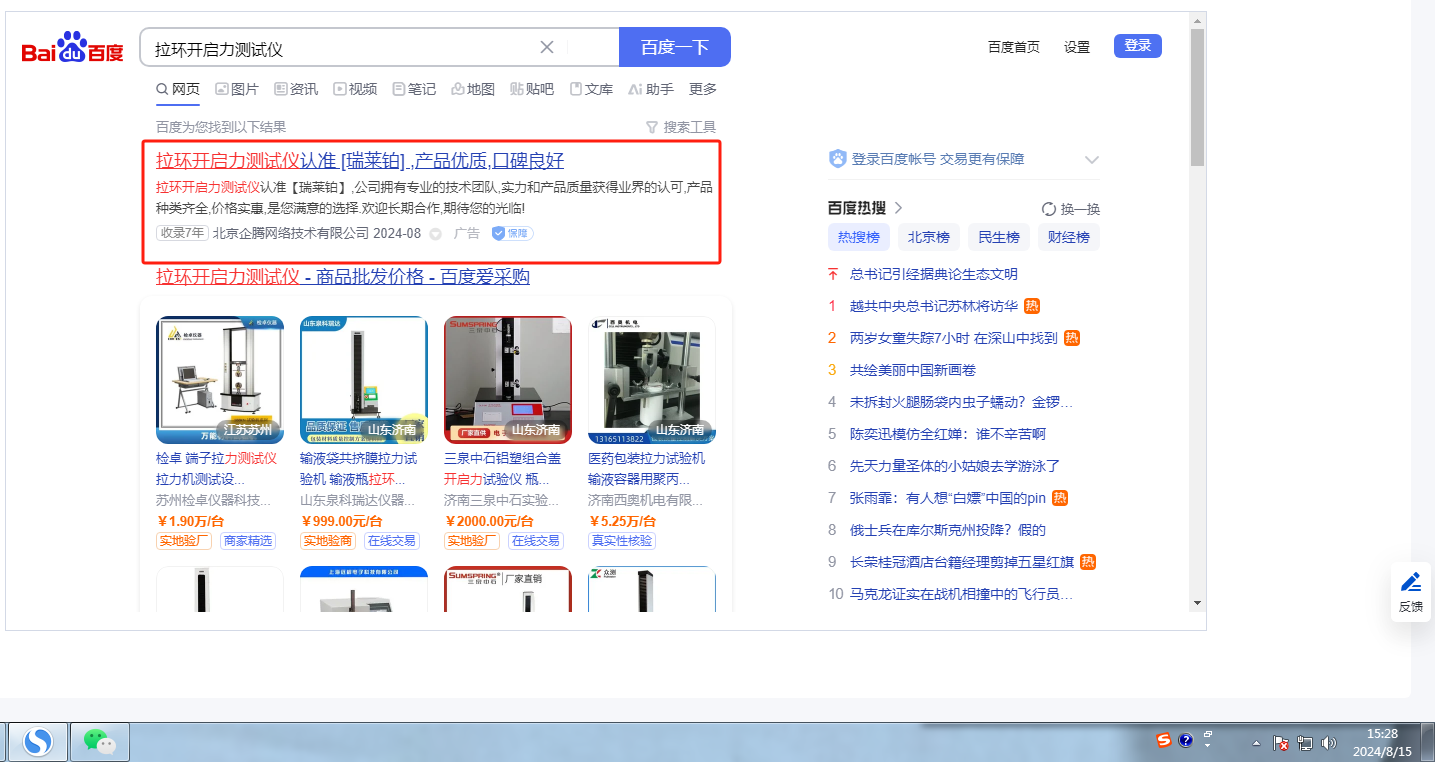Image resolution: width=1435 pixels, height=762 pixels.
Task: Click the network connection tray icon
Action: pos(1305,743)
